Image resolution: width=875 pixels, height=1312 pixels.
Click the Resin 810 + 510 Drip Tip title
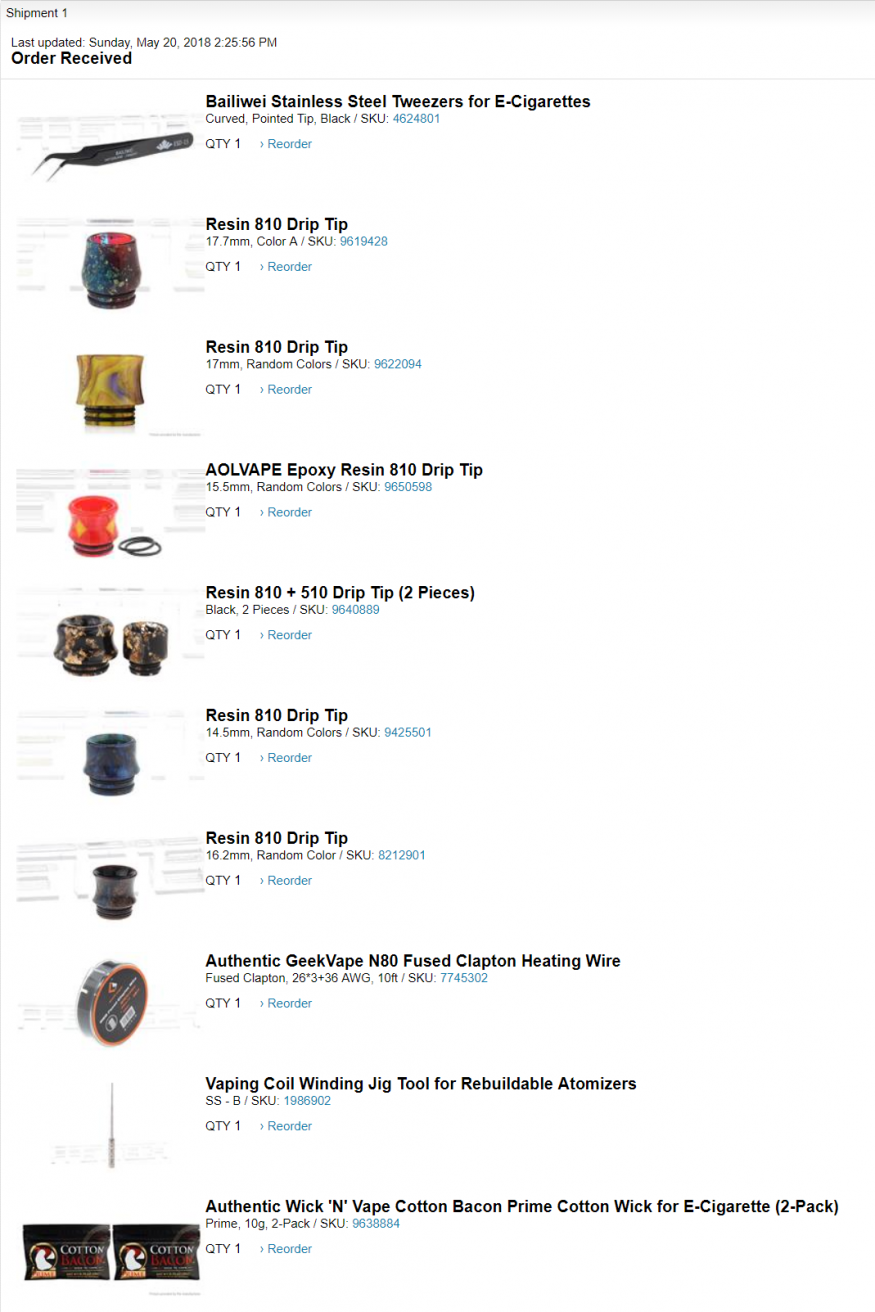coord(340,593)
